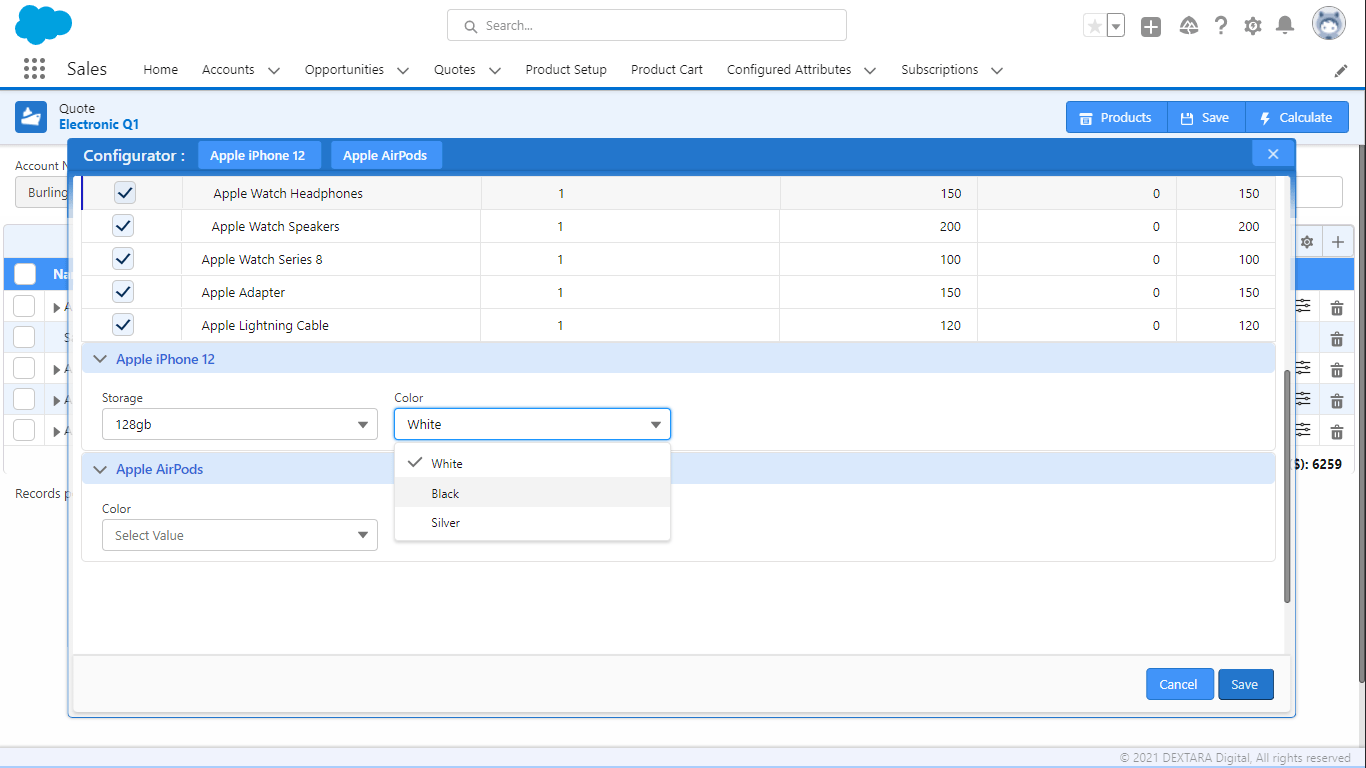The image size is (1366, 768).
Task: Click the favorites star icon
Action: 1095,26
